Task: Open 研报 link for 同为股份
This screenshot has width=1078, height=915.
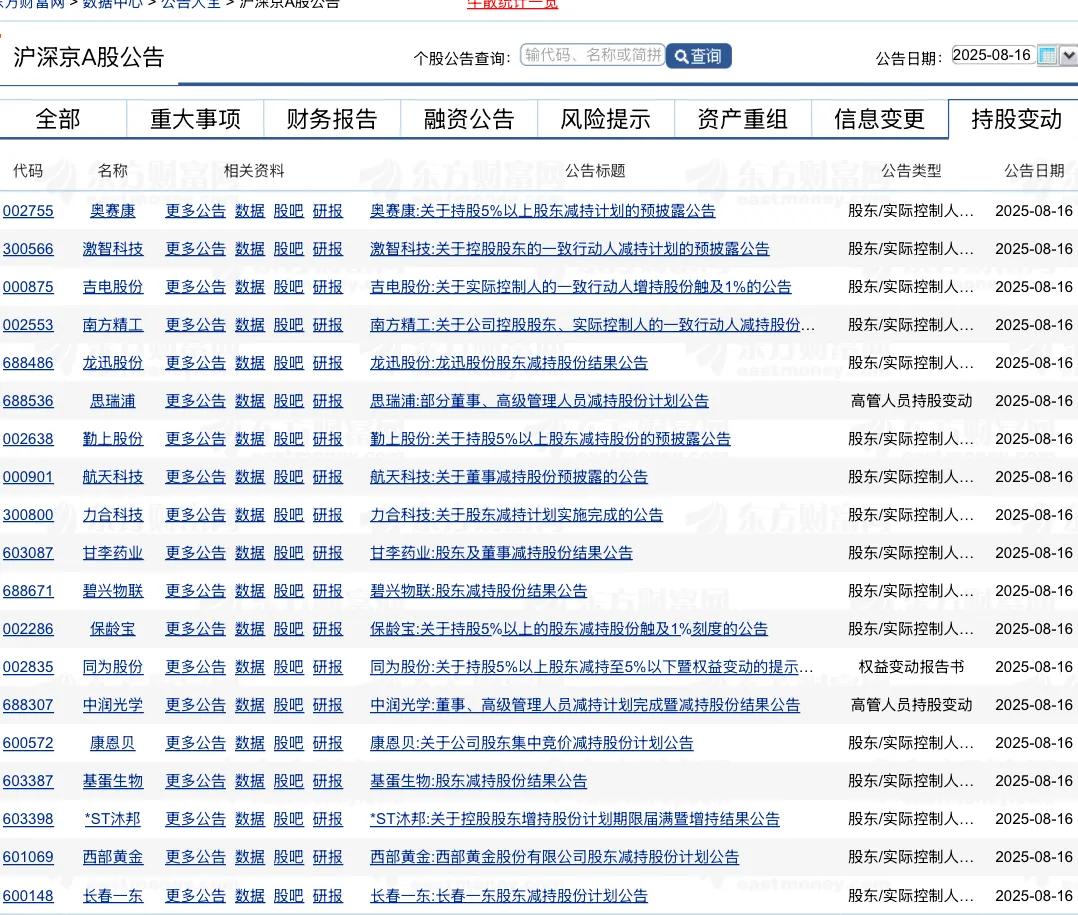Action: 327,667
